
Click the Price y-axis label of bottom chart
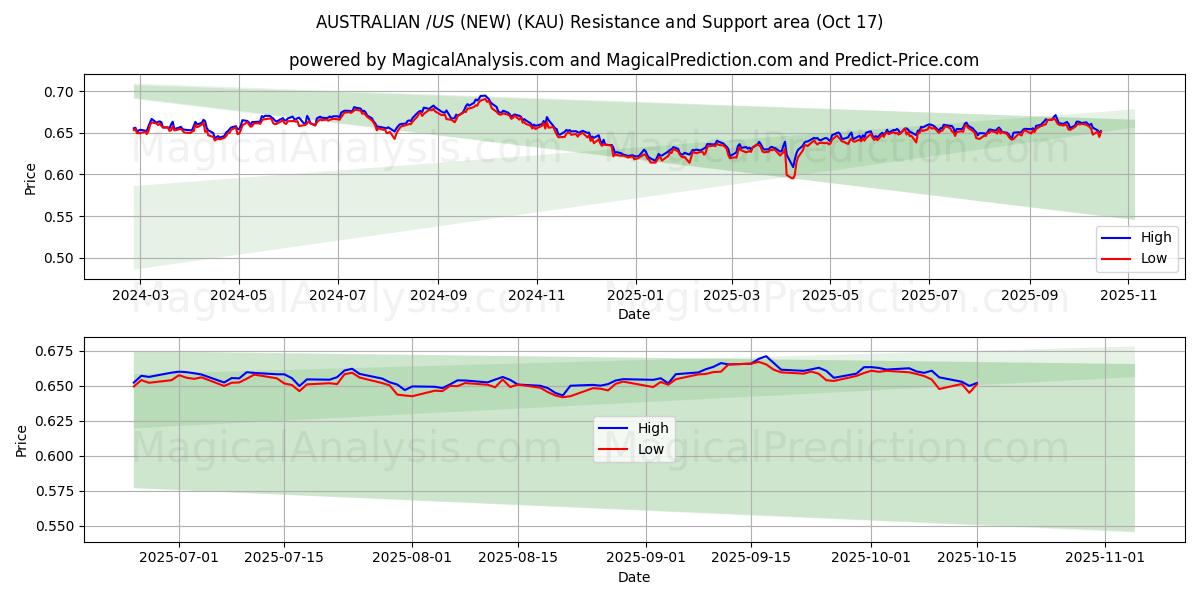click(22, 440)
